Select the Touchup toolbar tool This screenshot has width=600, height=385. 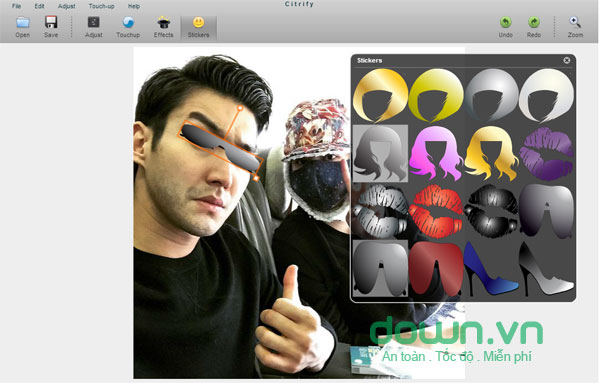click(x=128, y=27)
